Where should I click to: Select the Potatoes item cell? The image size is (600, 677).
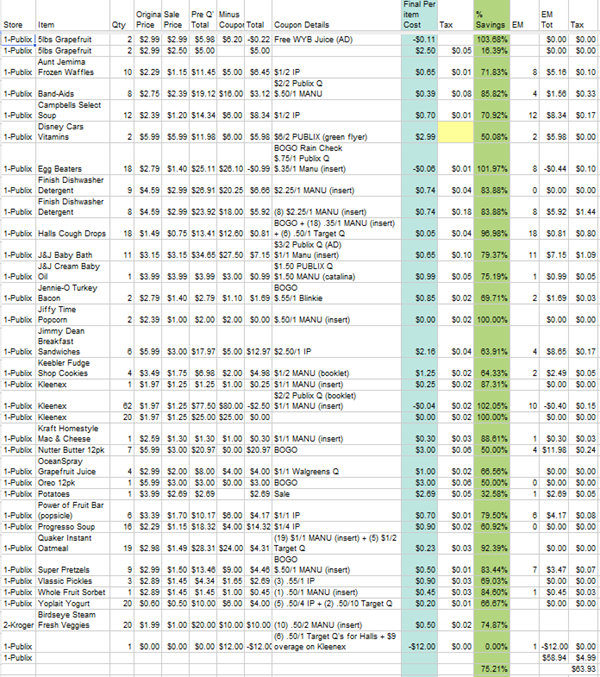click(73, 494)
